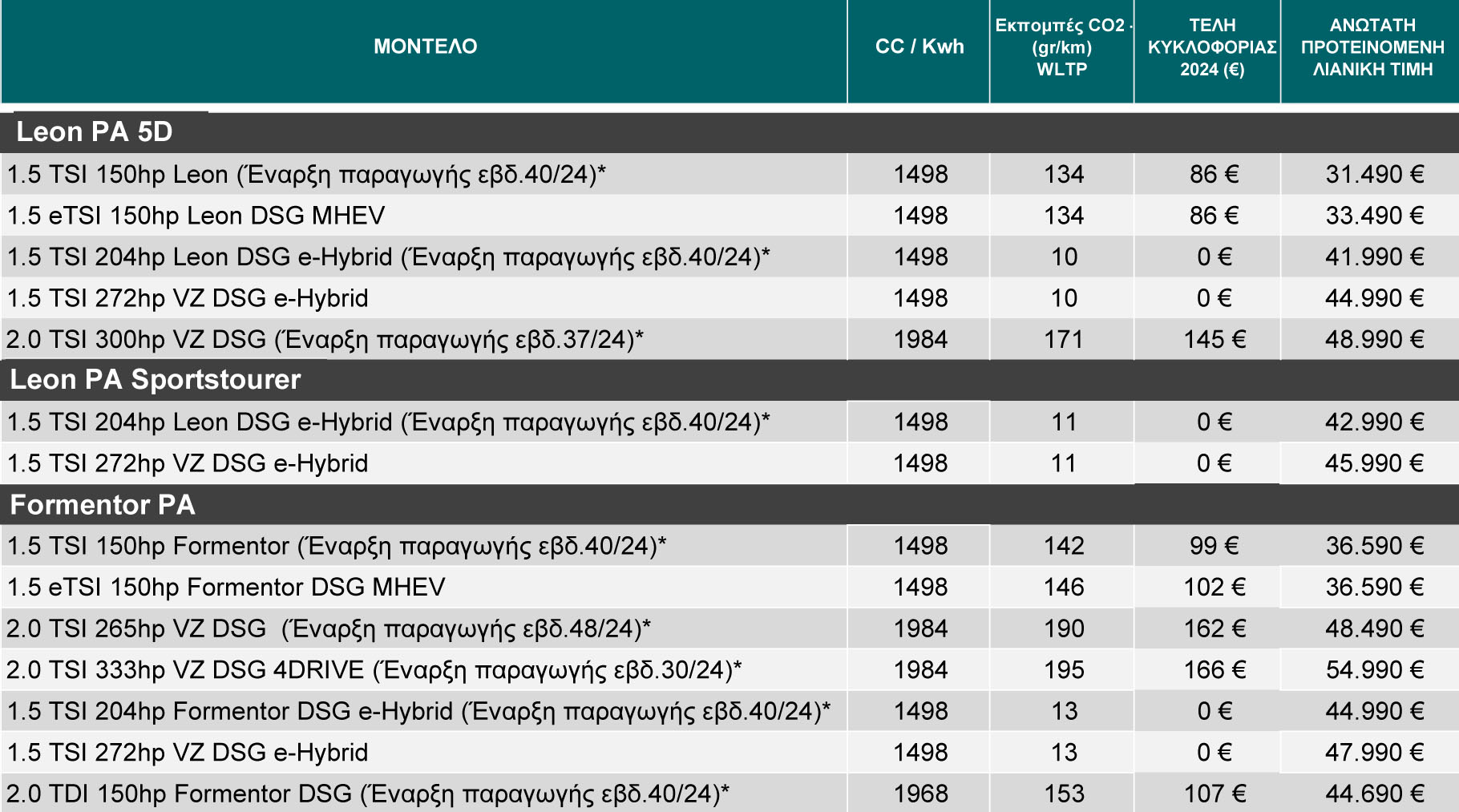The height and width of the screenshot is (812, 1459).
Task: Select the Leon PA 5D section row
Action: [x=95, y=132]
